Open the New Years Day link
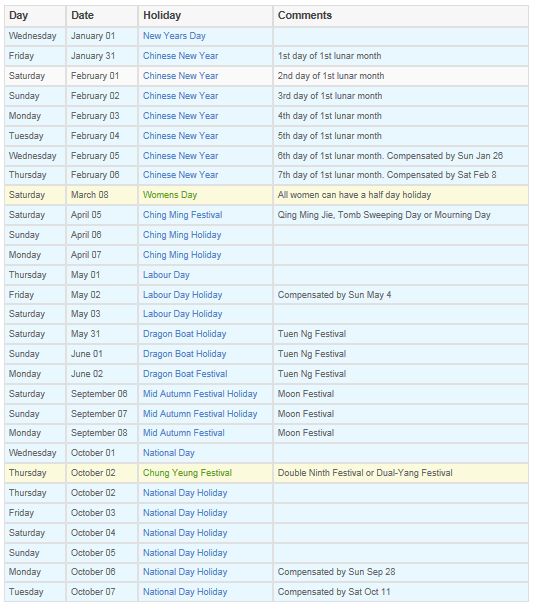 click(x=174, y=36)
